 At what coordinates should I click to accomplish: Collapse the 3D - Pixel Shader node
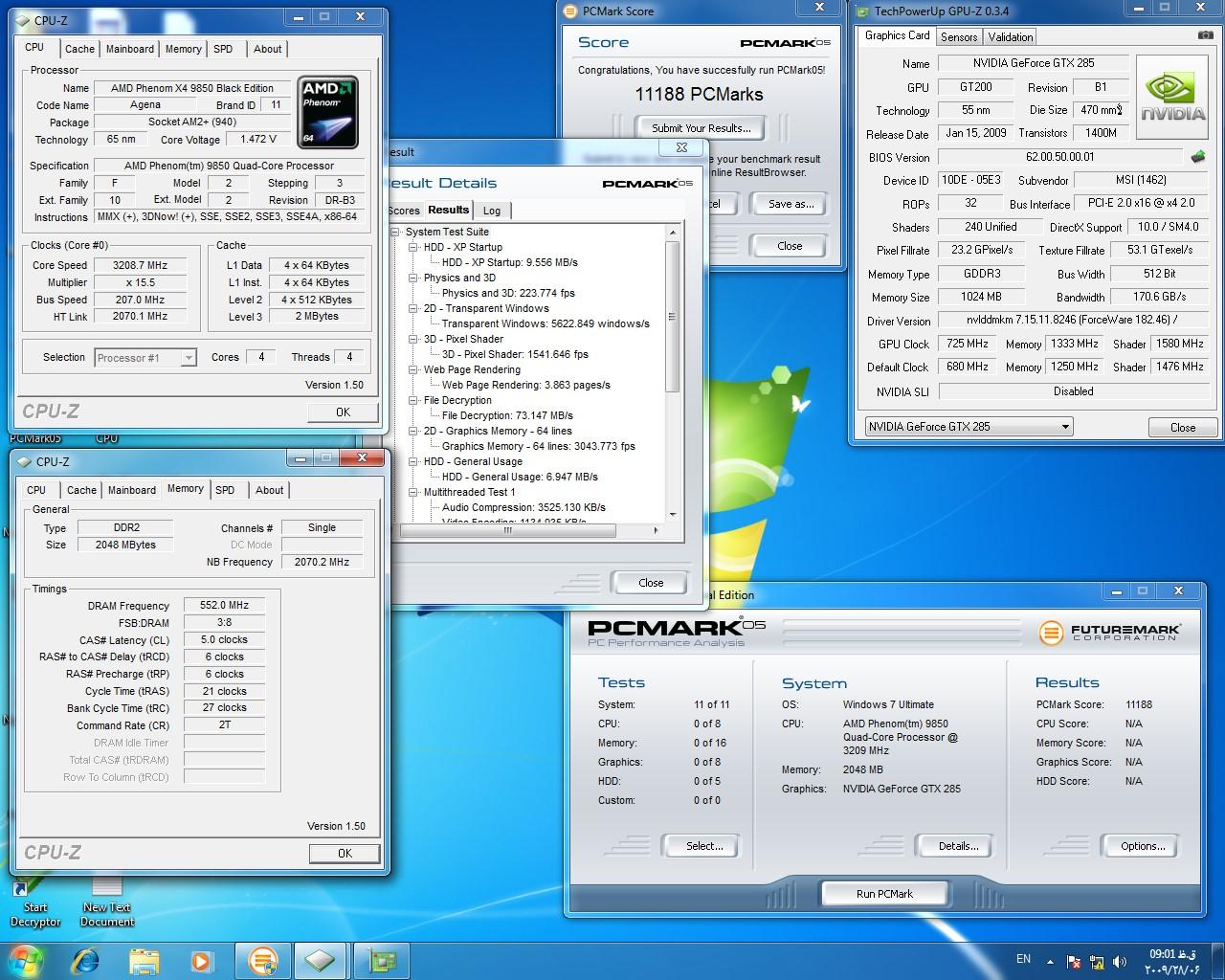[x=414, y=339]
